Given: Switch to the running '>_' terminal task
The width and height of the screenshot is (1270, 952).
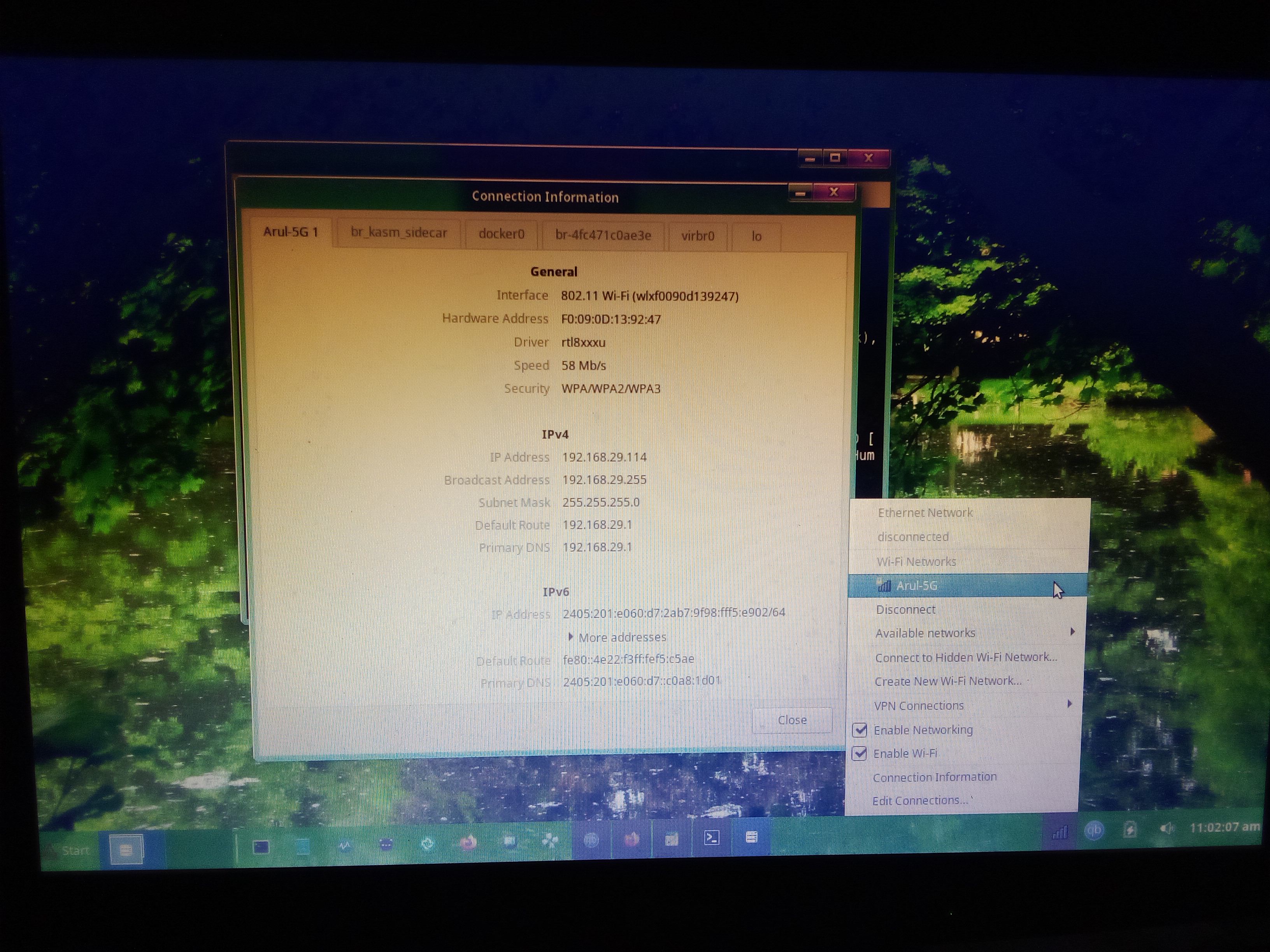Looking at the screenshot, I should tap(711, 838).
